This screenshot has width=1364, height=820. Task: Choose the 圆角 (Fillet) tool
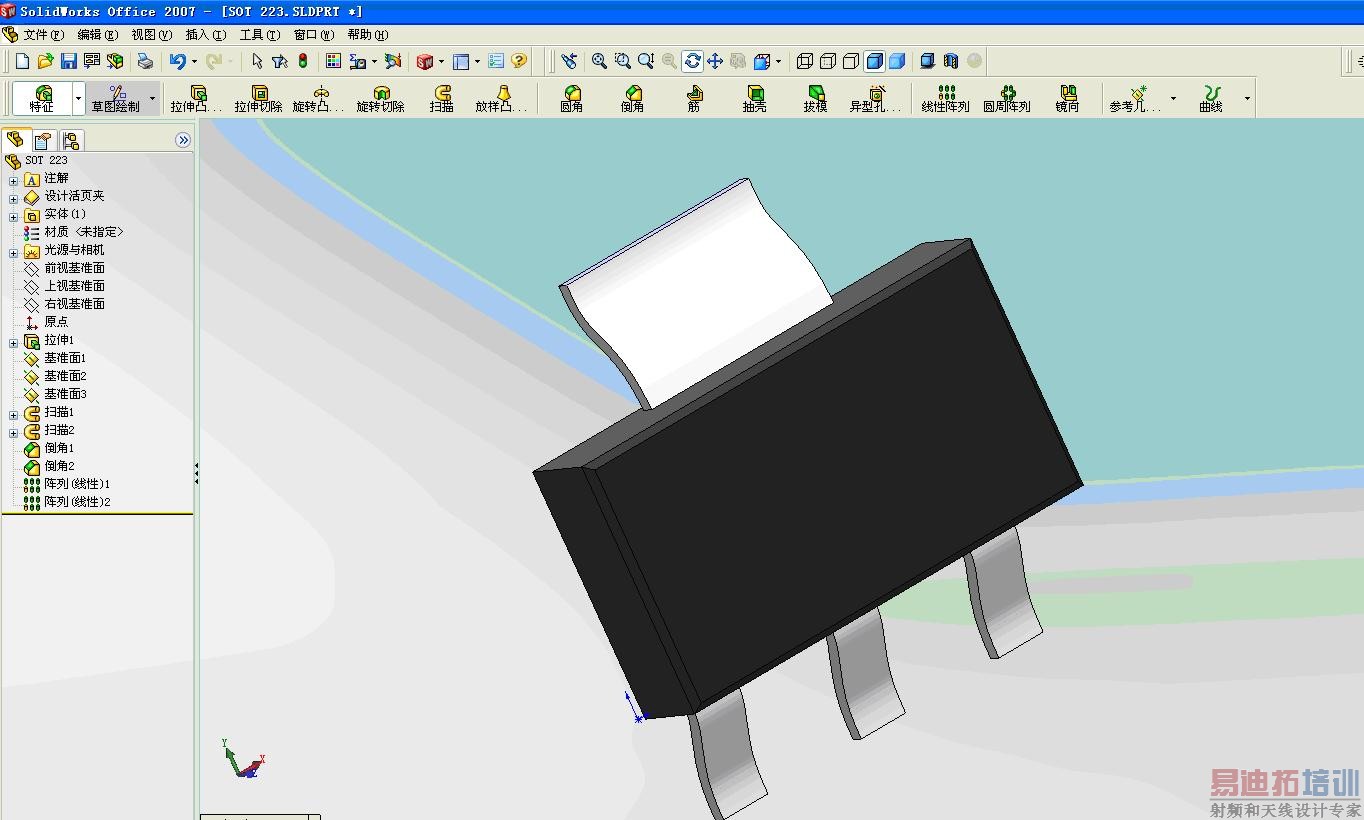click(x=572, y=98)
